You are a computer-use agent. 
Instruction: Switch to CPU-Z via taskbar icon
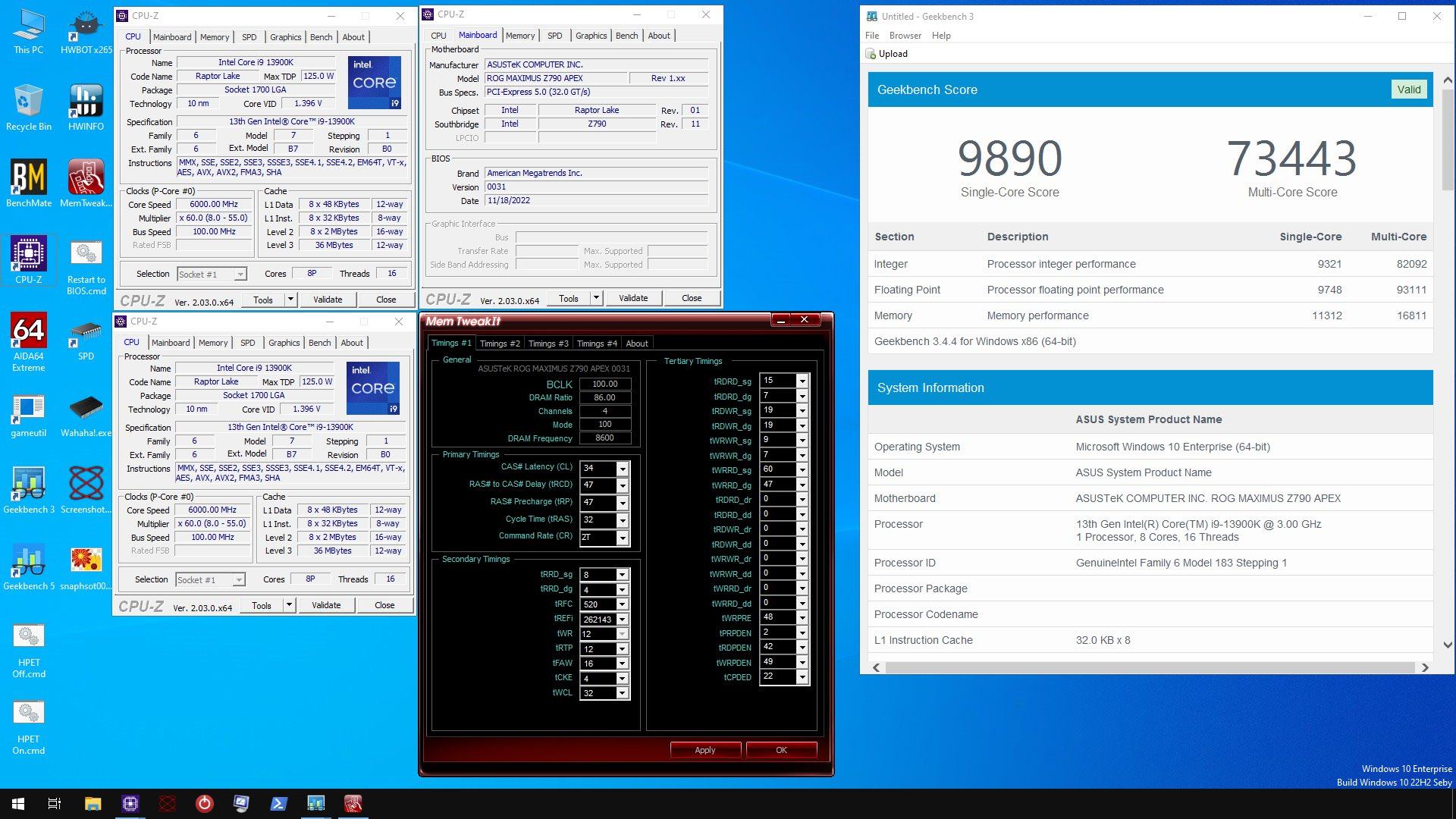(x=130, y=804)
